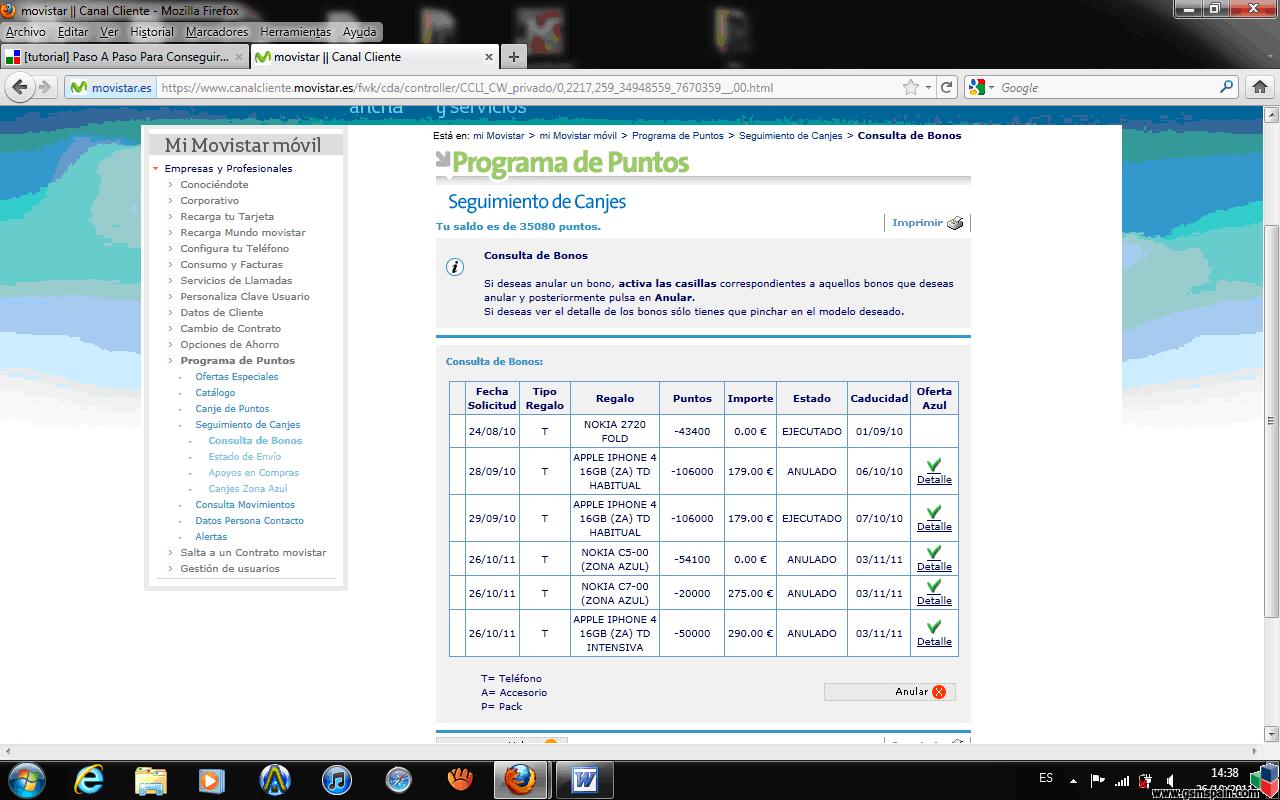The image size is (1280, 800).
Task: Open the Marcadores menu
Action: [x=217, y=32]
